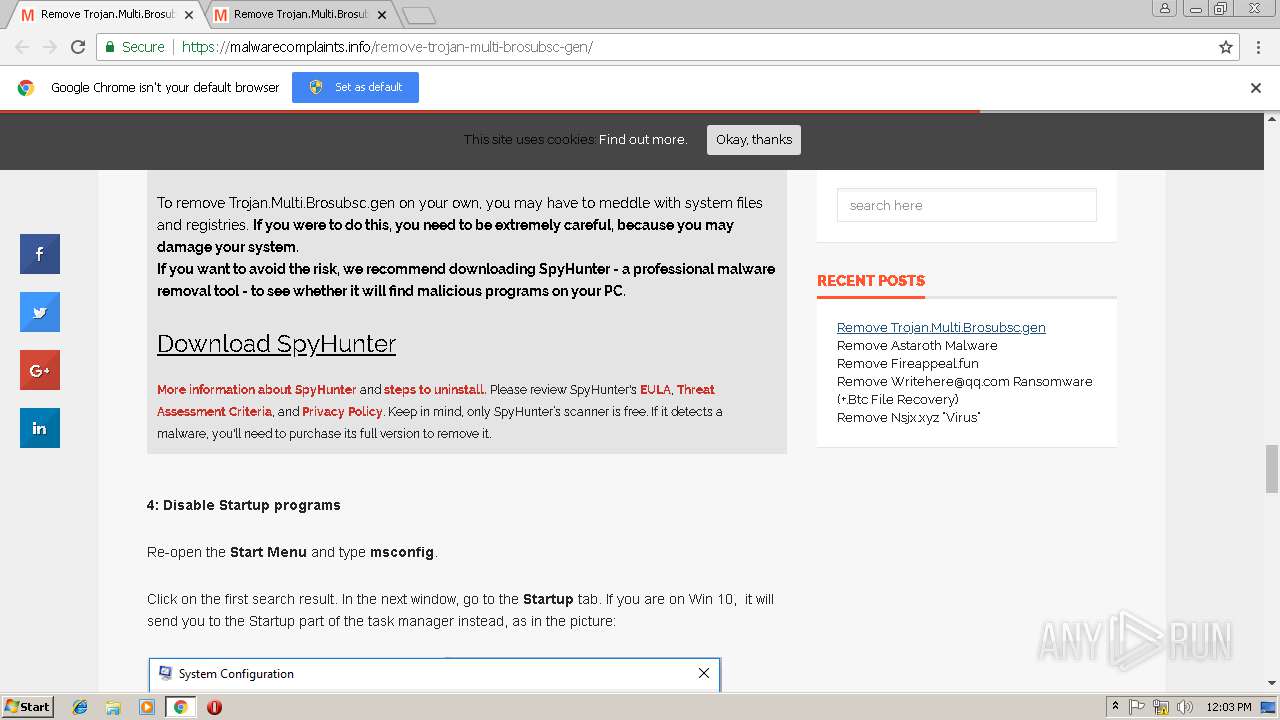Open Chrome three-dot menu
The width and height of the screenshot is (1280, 720).
click(x=1257, y=47)
